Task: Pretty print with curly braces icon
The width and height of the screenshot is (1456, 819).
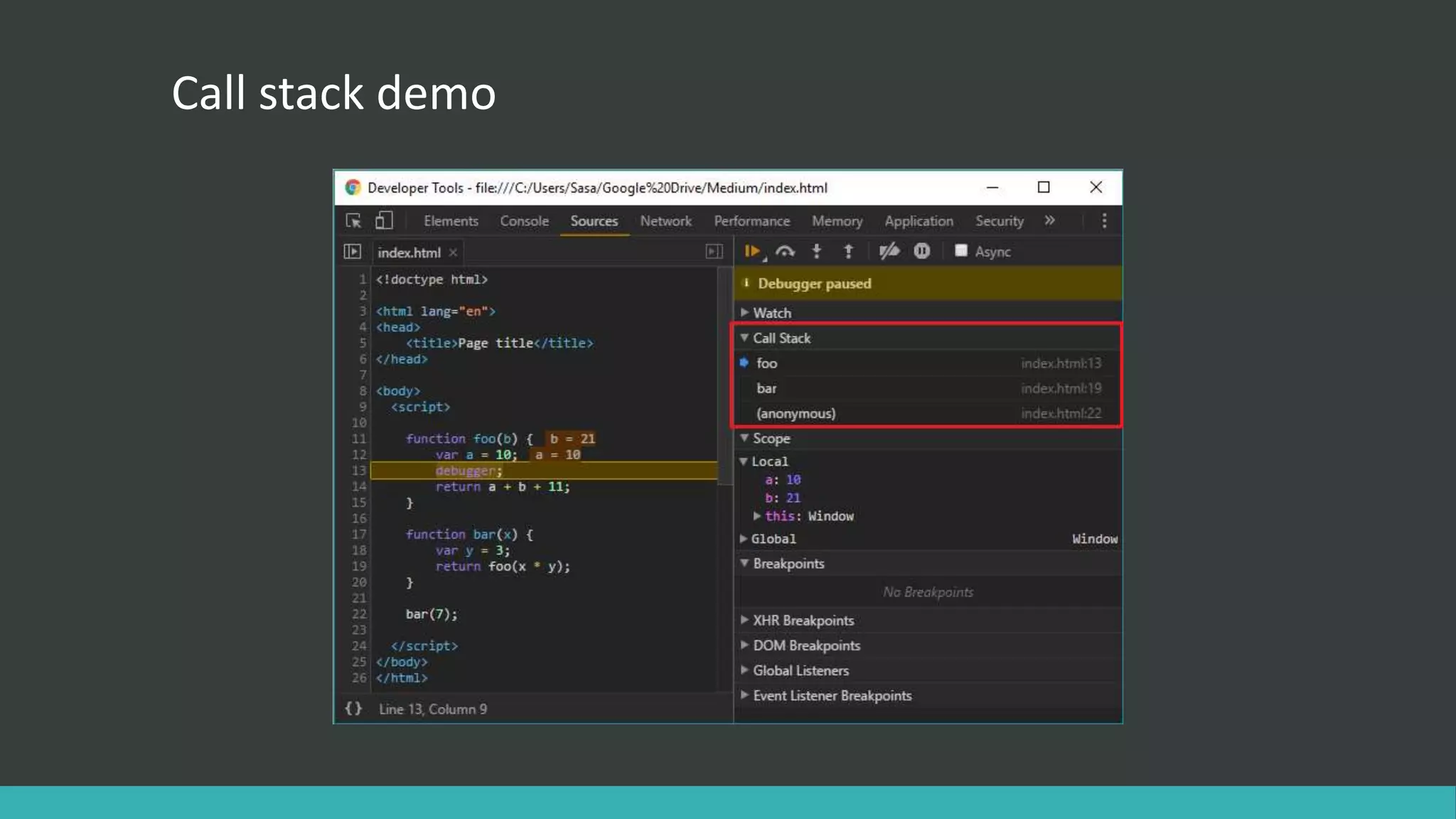Action: click(353, 709)
